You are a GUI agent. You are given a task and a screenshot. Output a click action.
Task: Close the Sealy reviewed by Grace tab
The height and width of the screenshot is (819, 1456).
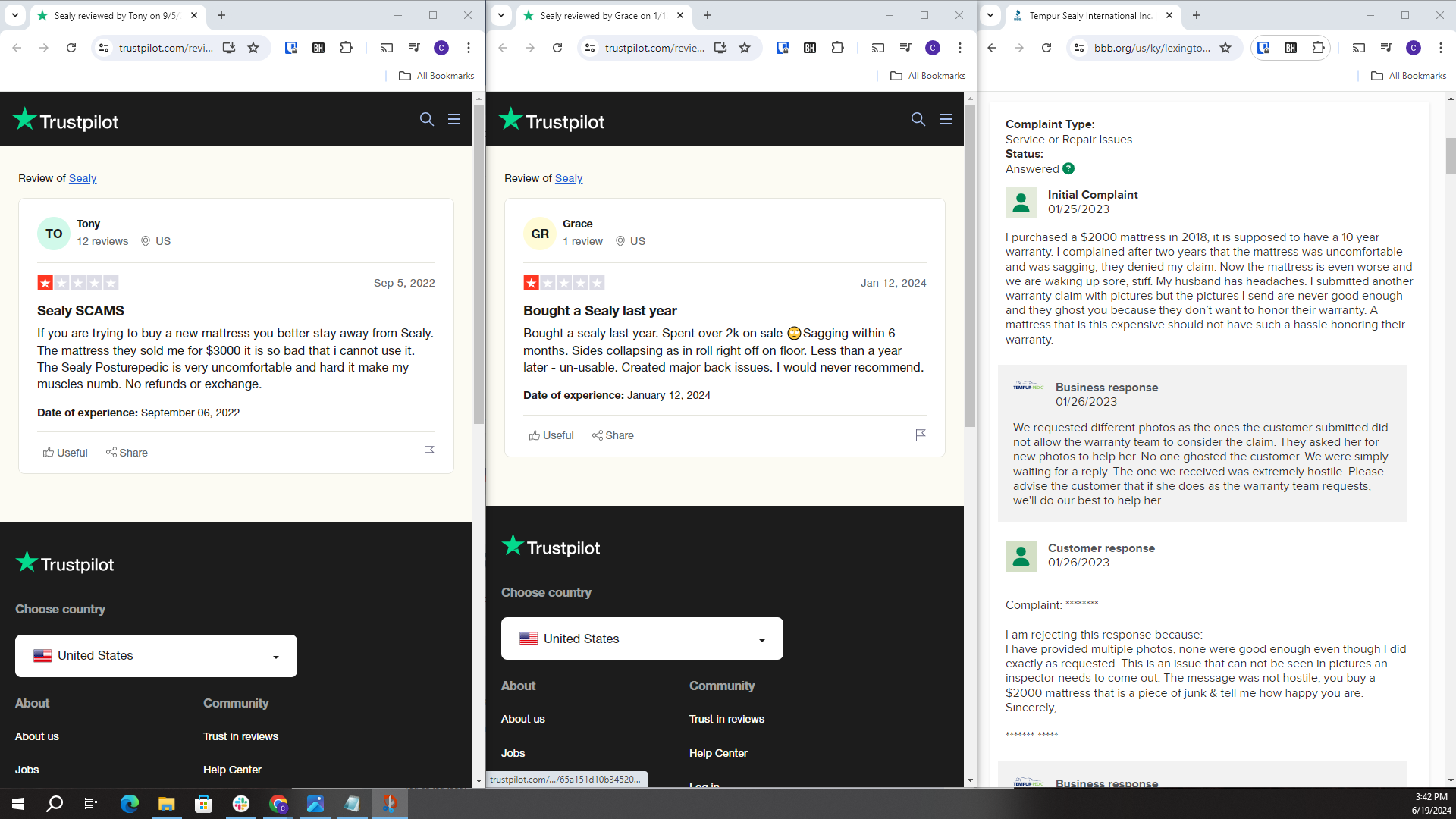click(680, 15)
